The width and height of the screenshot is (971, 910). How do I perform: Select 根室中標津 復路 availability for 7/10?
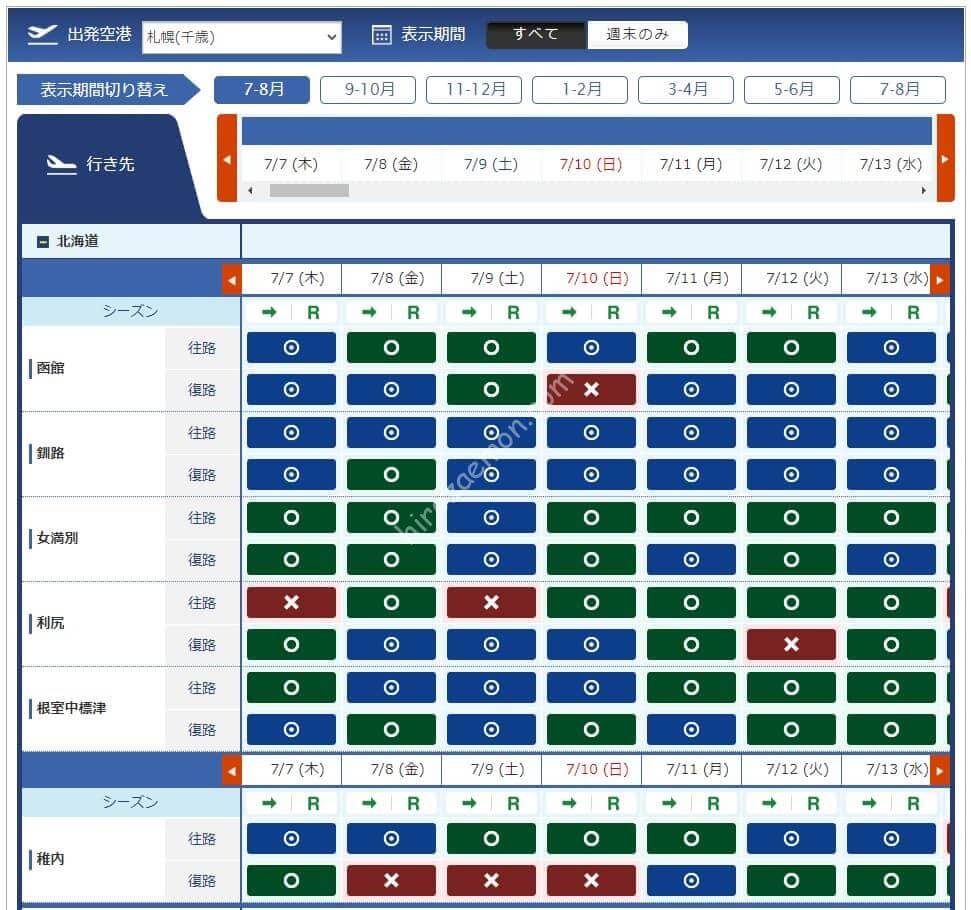click(x=591, y=730)
